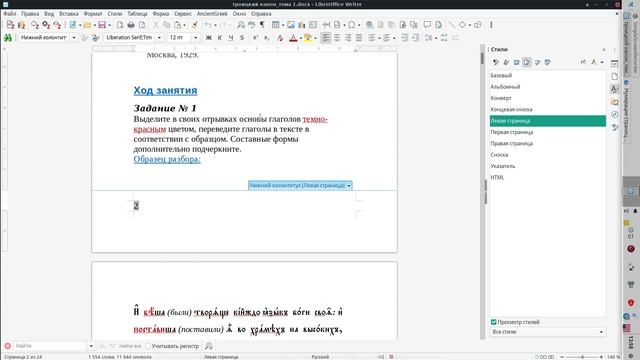Open the AncientGreek menu
The height and width of the screenshot is (360, 640).
tap(212, 13)
